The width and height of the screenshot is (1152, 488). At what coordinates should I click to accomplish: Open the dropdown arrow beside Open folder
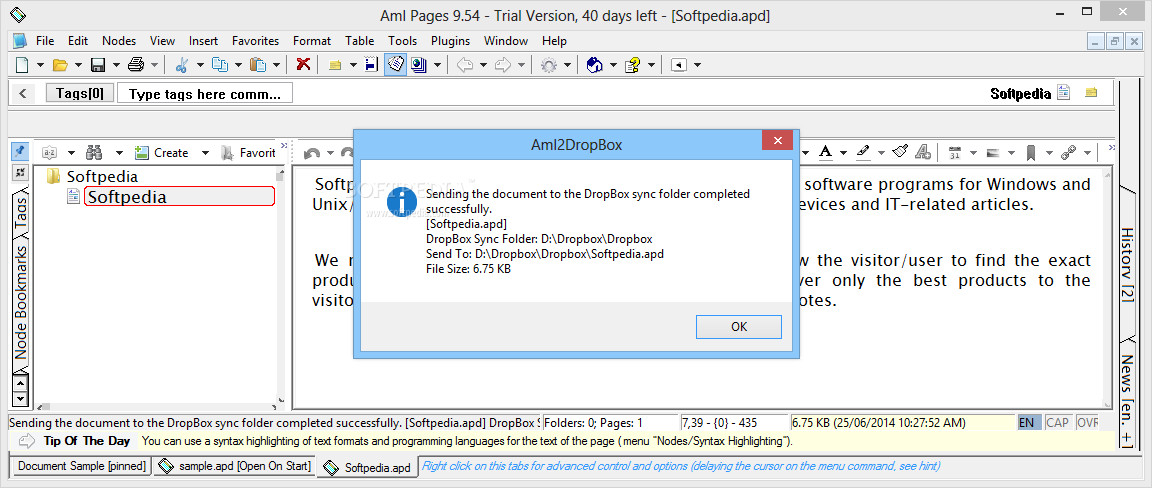(79, 65)
